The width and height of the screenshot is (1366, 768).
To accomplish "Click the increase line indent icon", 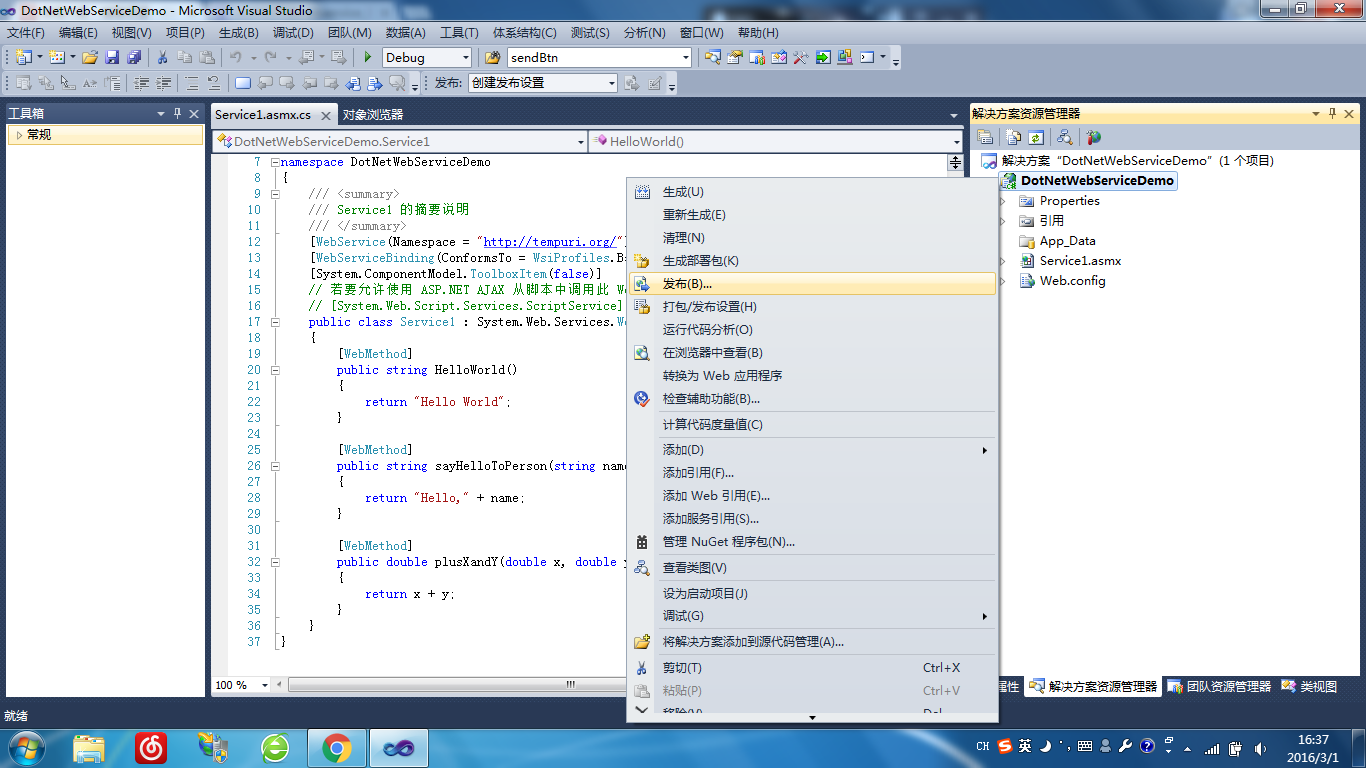I will pos(163,83).
